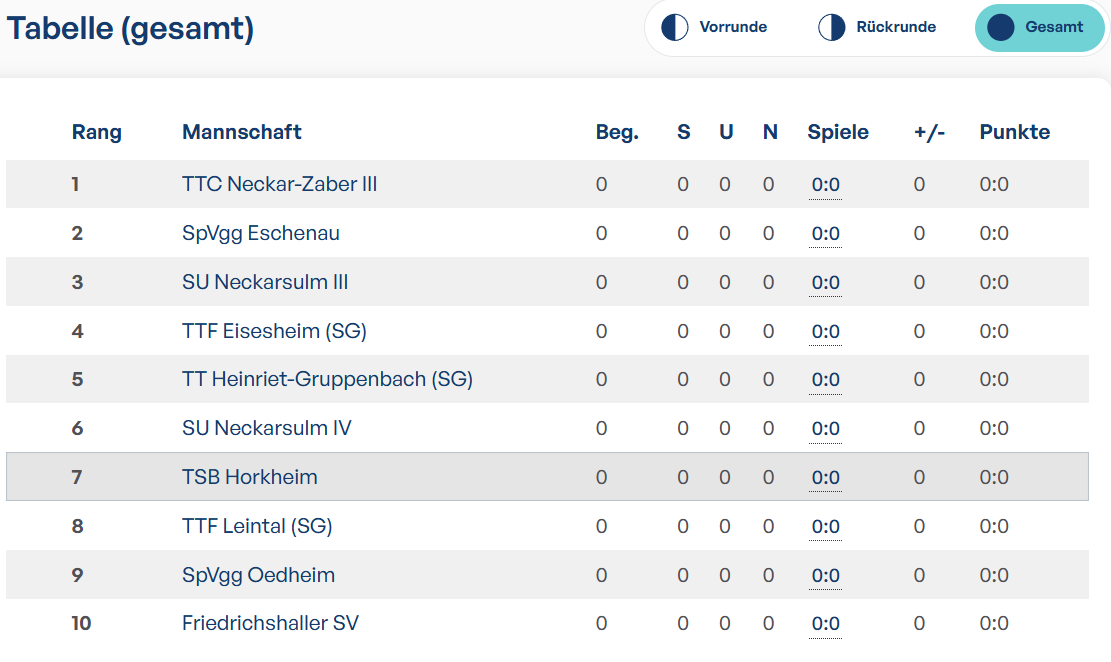This screenshot has height=662, width=1111.
Task: Open team SU Neckarsulm IV
Action: [x=266, y=428]
